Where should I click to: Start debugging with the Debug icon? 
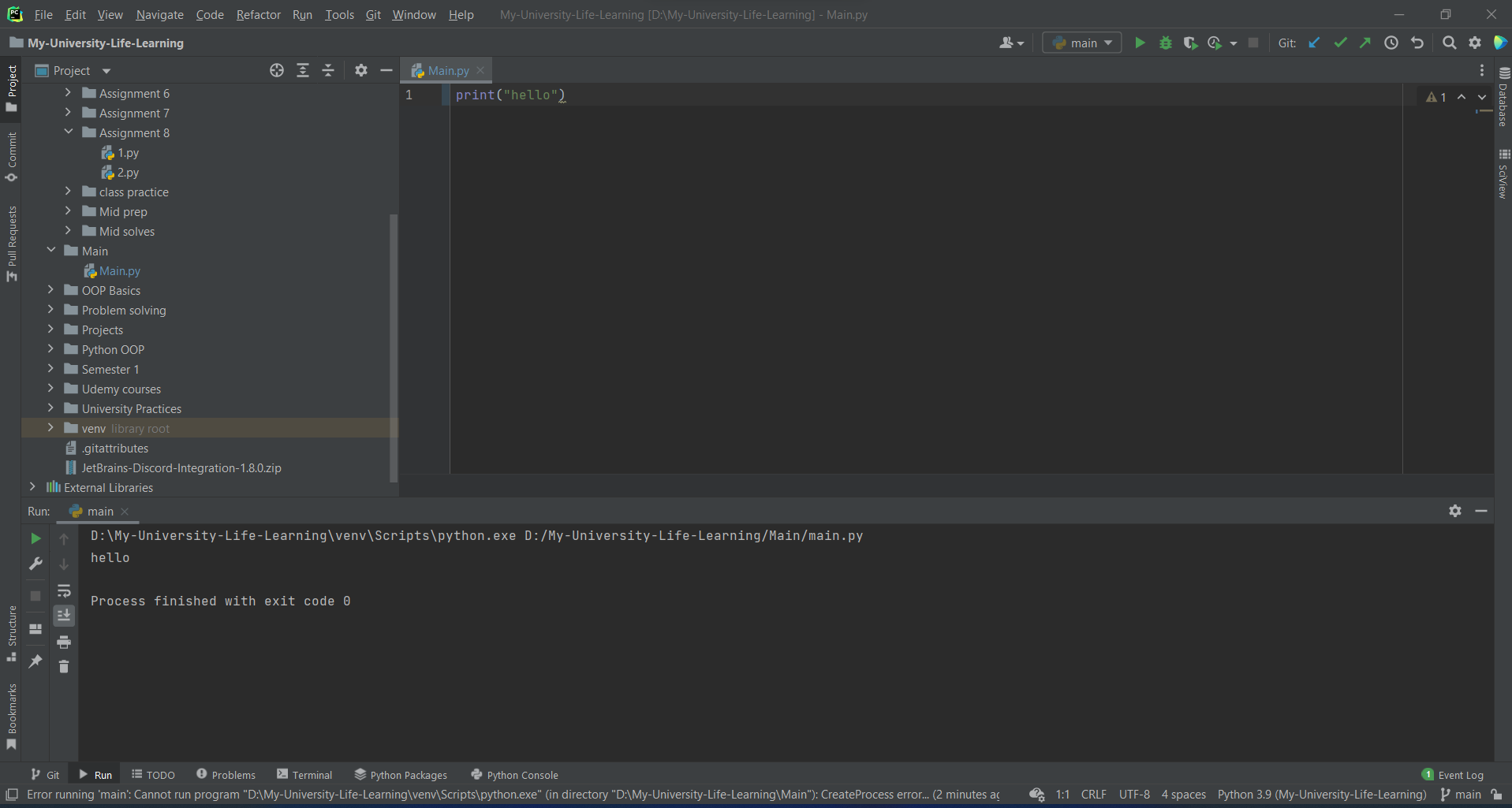click(x=1166, y=43)
